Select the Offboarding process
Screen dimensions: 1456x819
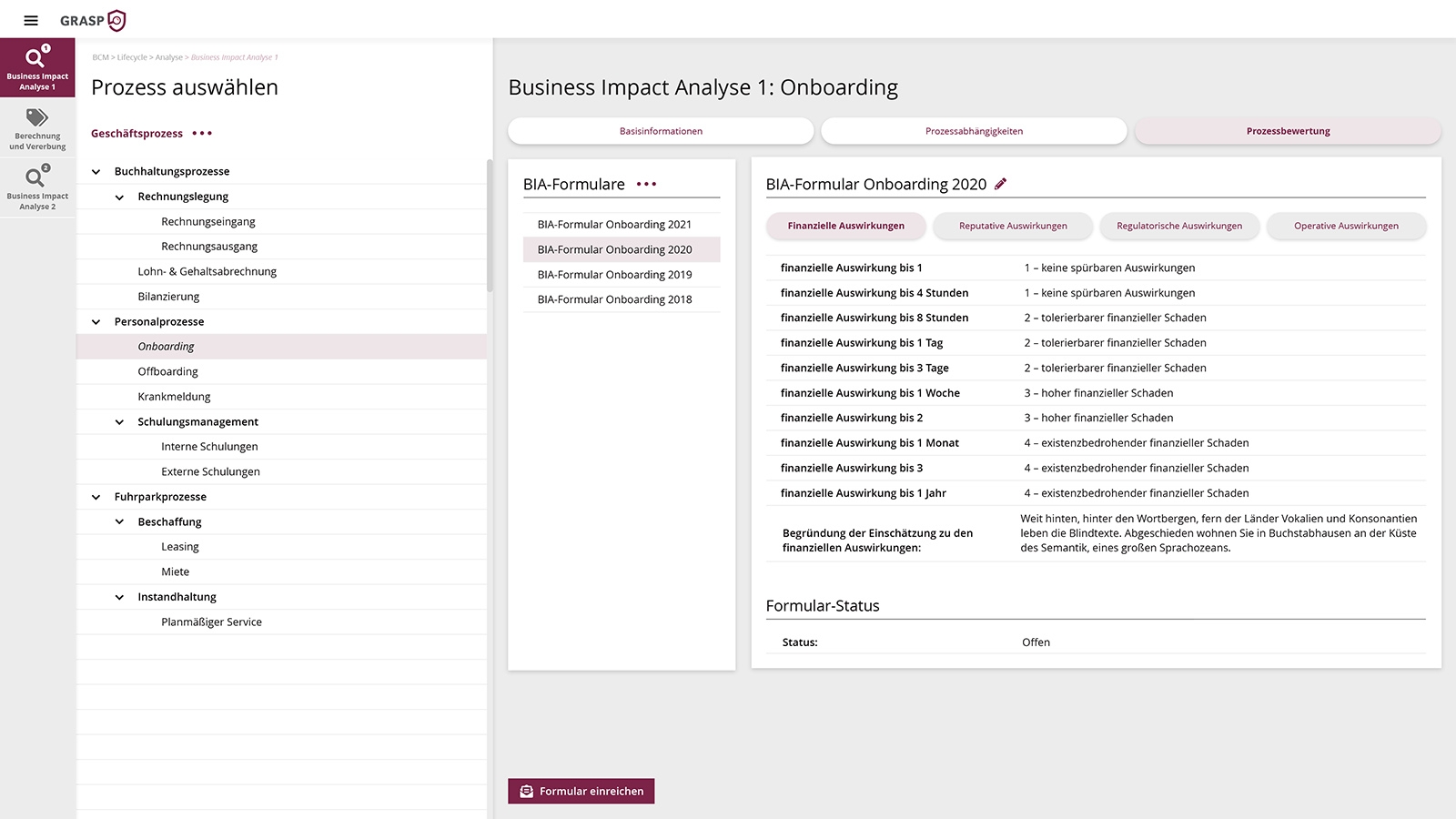(x=168, y=371)
